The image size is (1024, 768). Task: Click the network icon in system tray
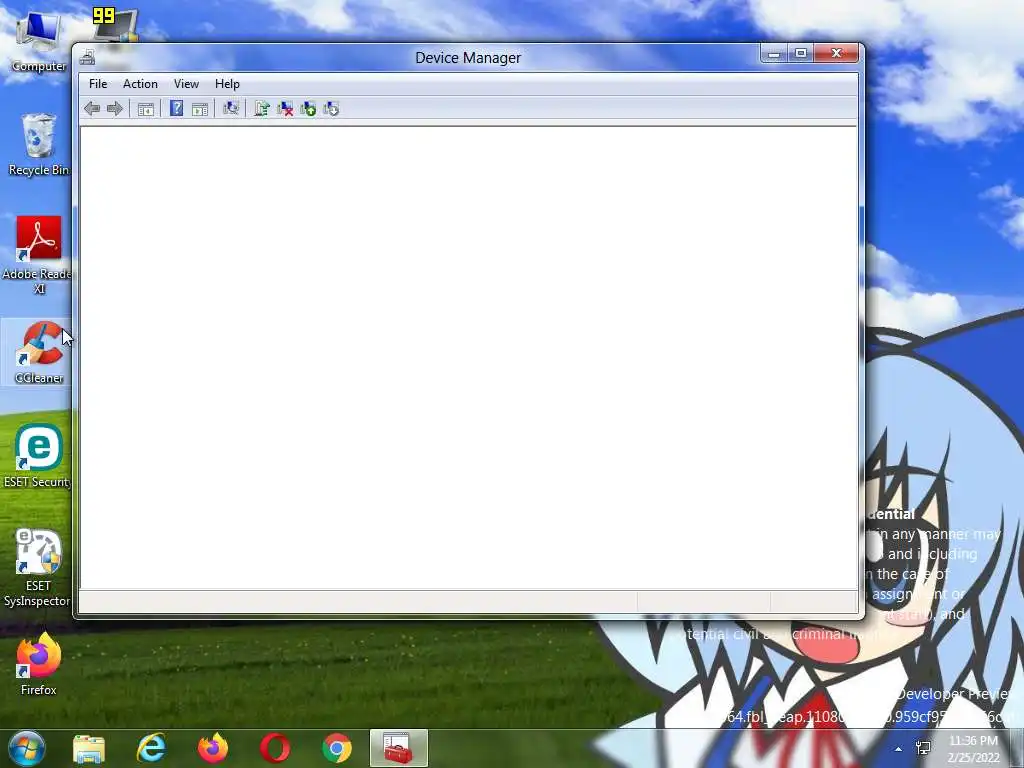pos(923,748)
